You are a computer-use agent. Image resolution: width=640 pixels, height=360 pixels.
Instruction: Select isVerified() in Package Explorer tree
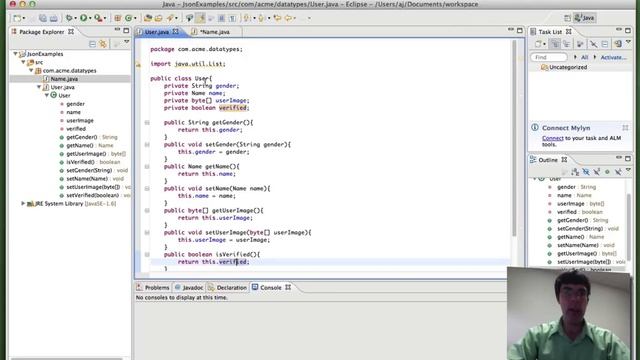tap(80, 162)
